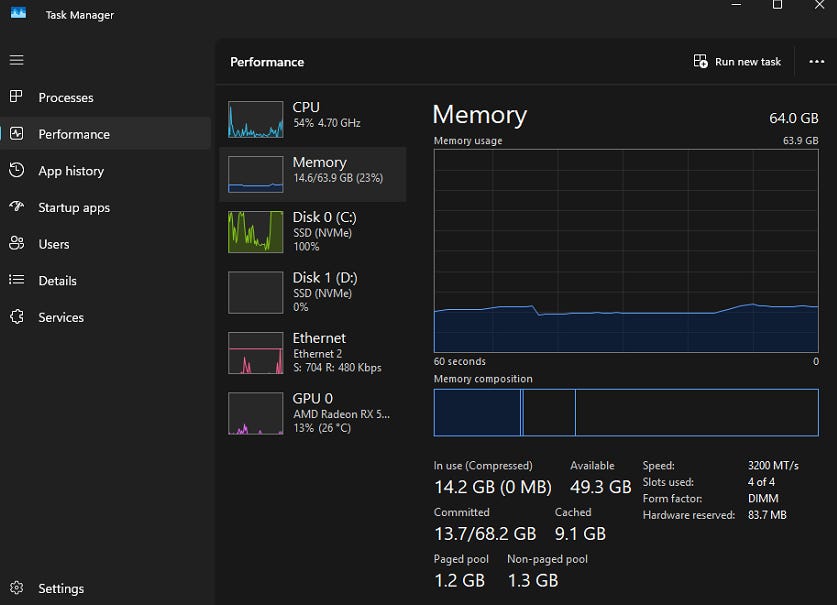Click the Performance heading title
The height and width of the screenshot is (605, 837).
click(x=267, y=62)
